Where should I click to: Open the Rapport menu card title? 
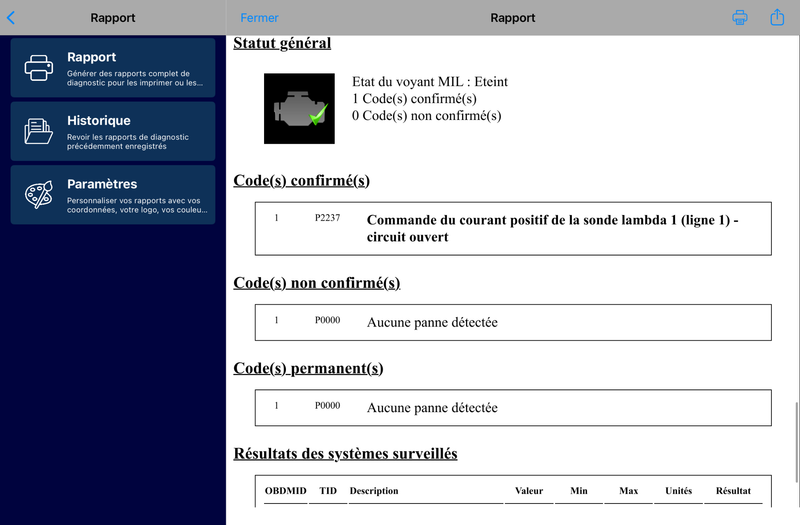click(x=92, y=57)
